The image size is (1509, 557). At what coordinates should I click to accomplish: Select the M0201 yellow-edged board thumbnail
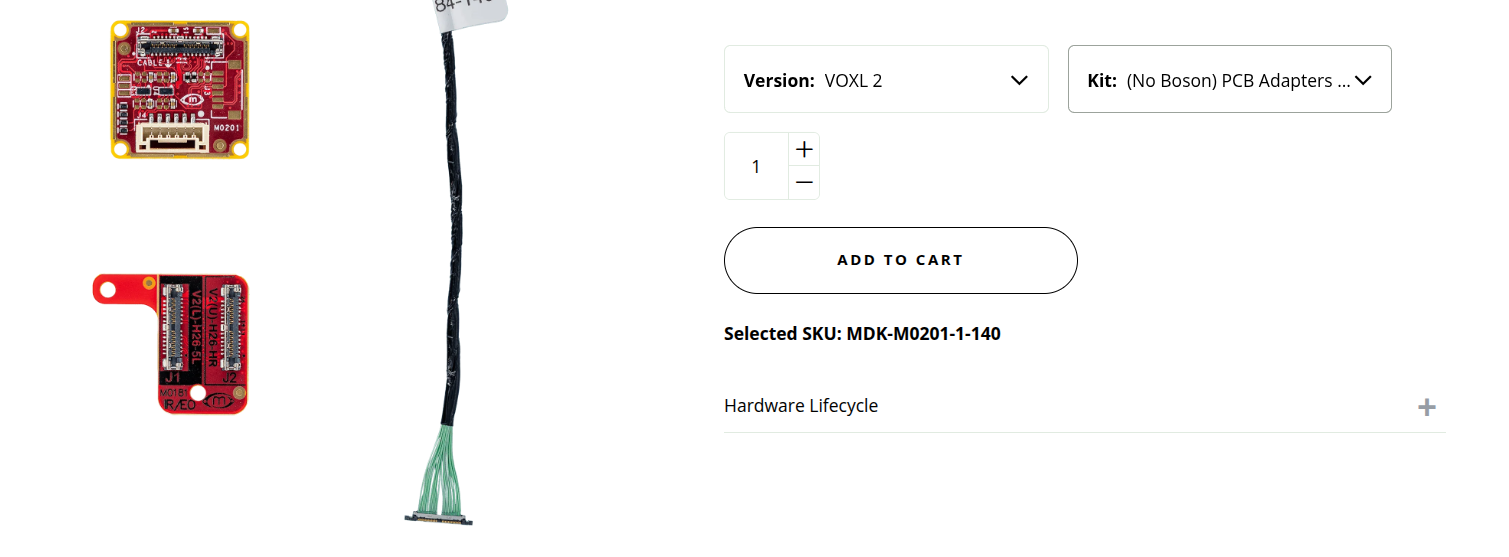tap(180, 90)
